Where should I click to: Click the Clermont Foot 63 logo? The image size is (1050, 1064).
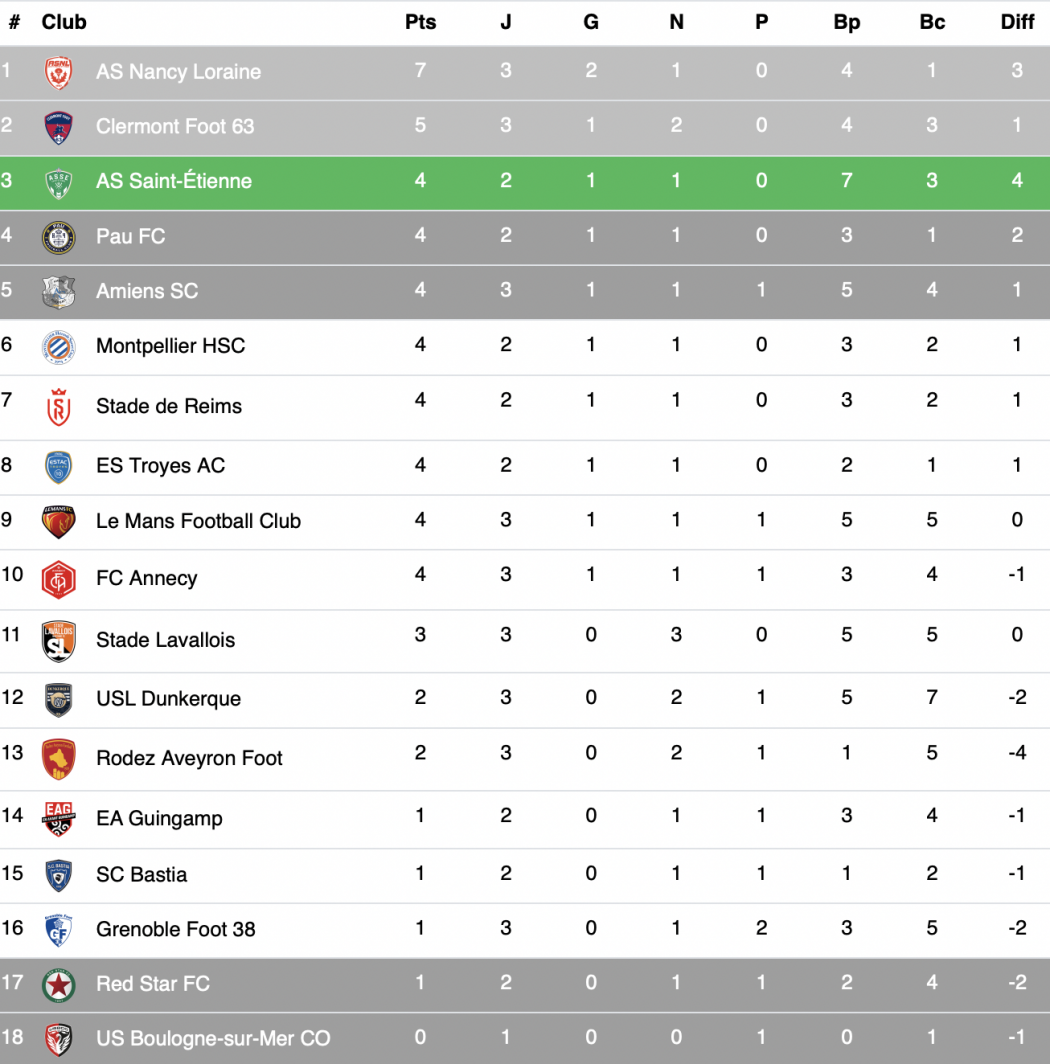tap(58, 128)
